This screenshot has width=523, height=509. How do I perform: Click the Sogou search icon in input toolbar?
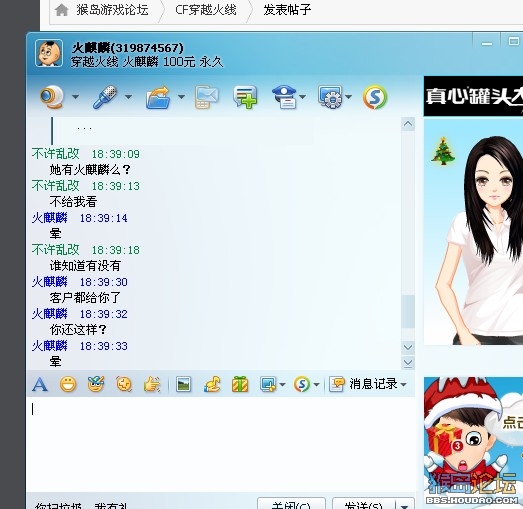pos(302,385)
